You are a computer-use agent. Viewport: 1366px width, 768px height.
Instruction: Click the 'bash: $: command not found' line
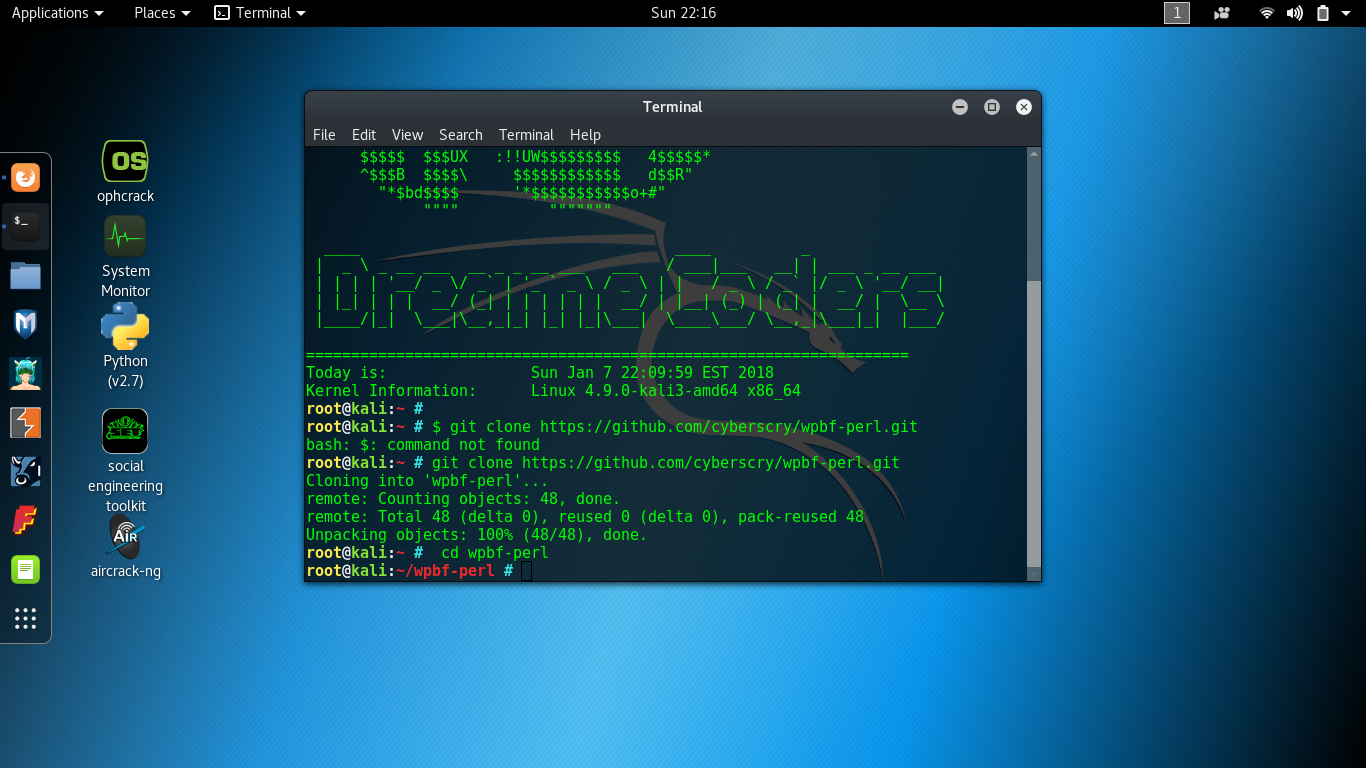(423, 445)
